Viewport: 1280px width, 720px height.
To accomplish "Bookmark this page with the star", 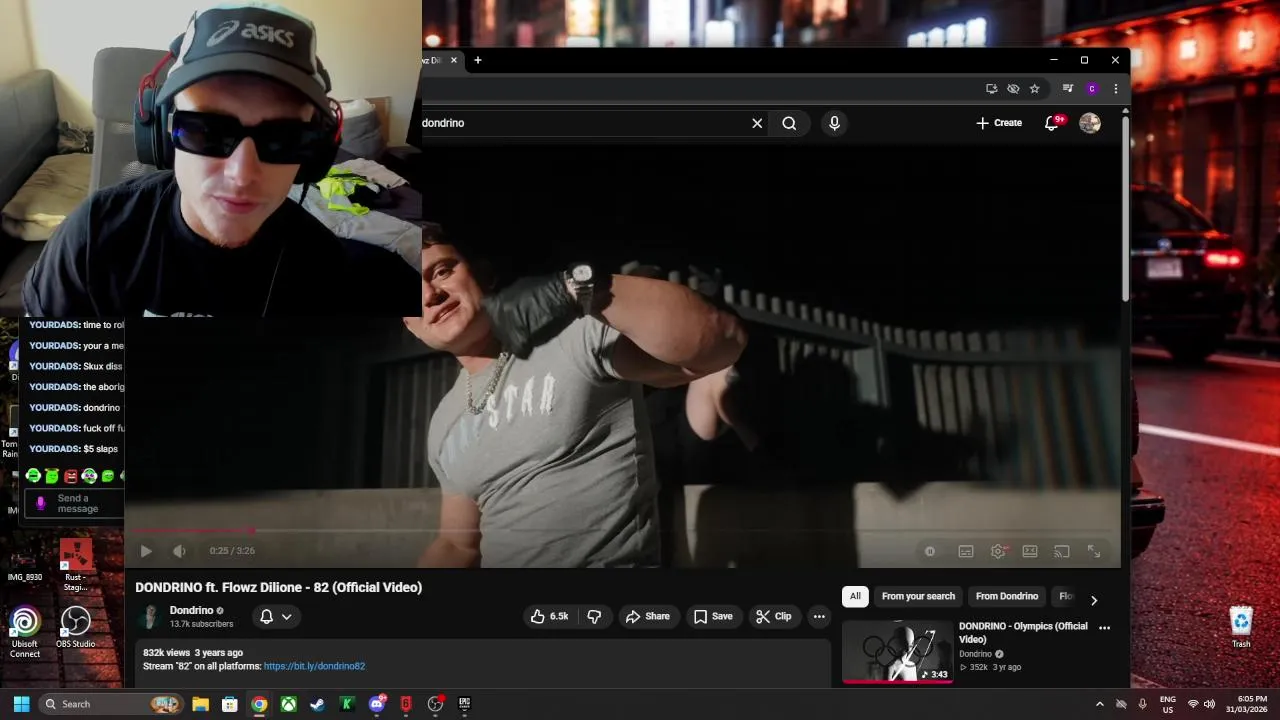I will pyautogui.click(x=1035, y=89).
